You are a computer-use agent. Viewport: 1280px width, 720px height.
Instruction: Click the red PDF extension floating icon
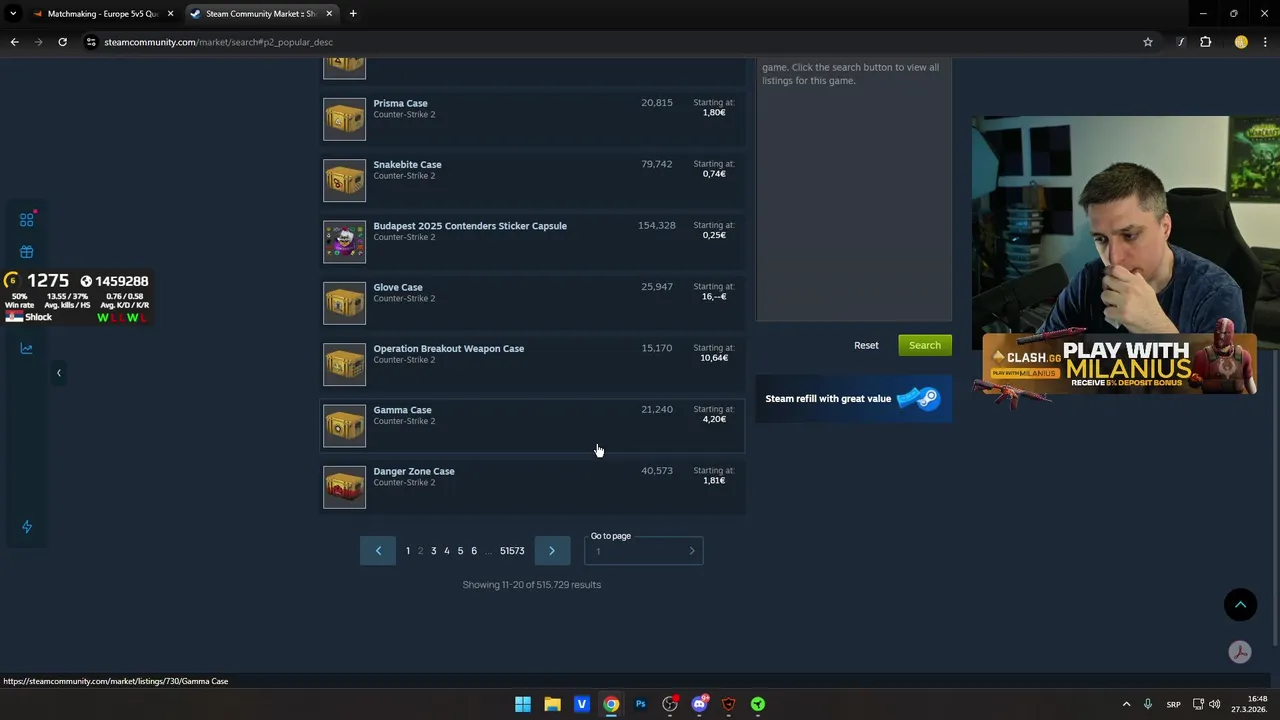(x=1240, y=652)
